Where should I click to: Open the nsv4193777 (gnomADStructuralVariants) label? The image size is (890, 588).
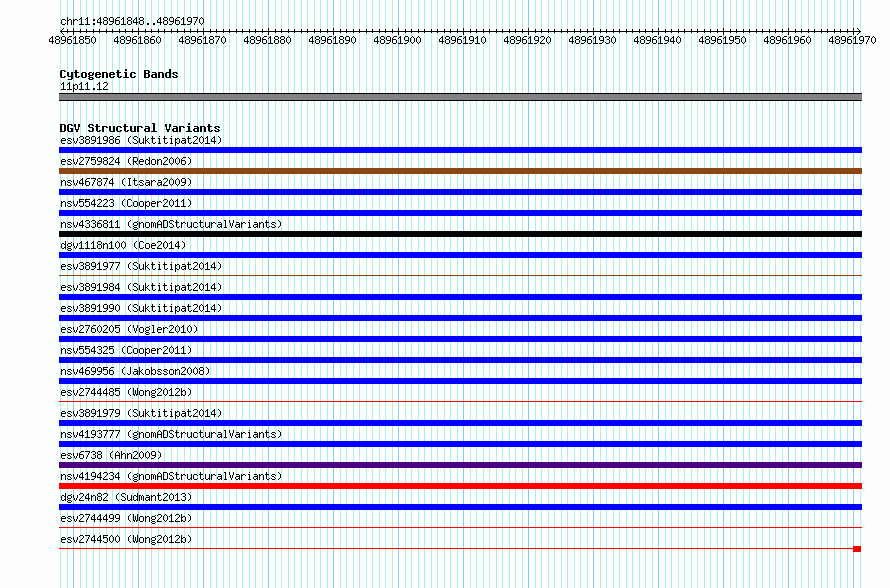pyautogui.click(x=171, y=434)
